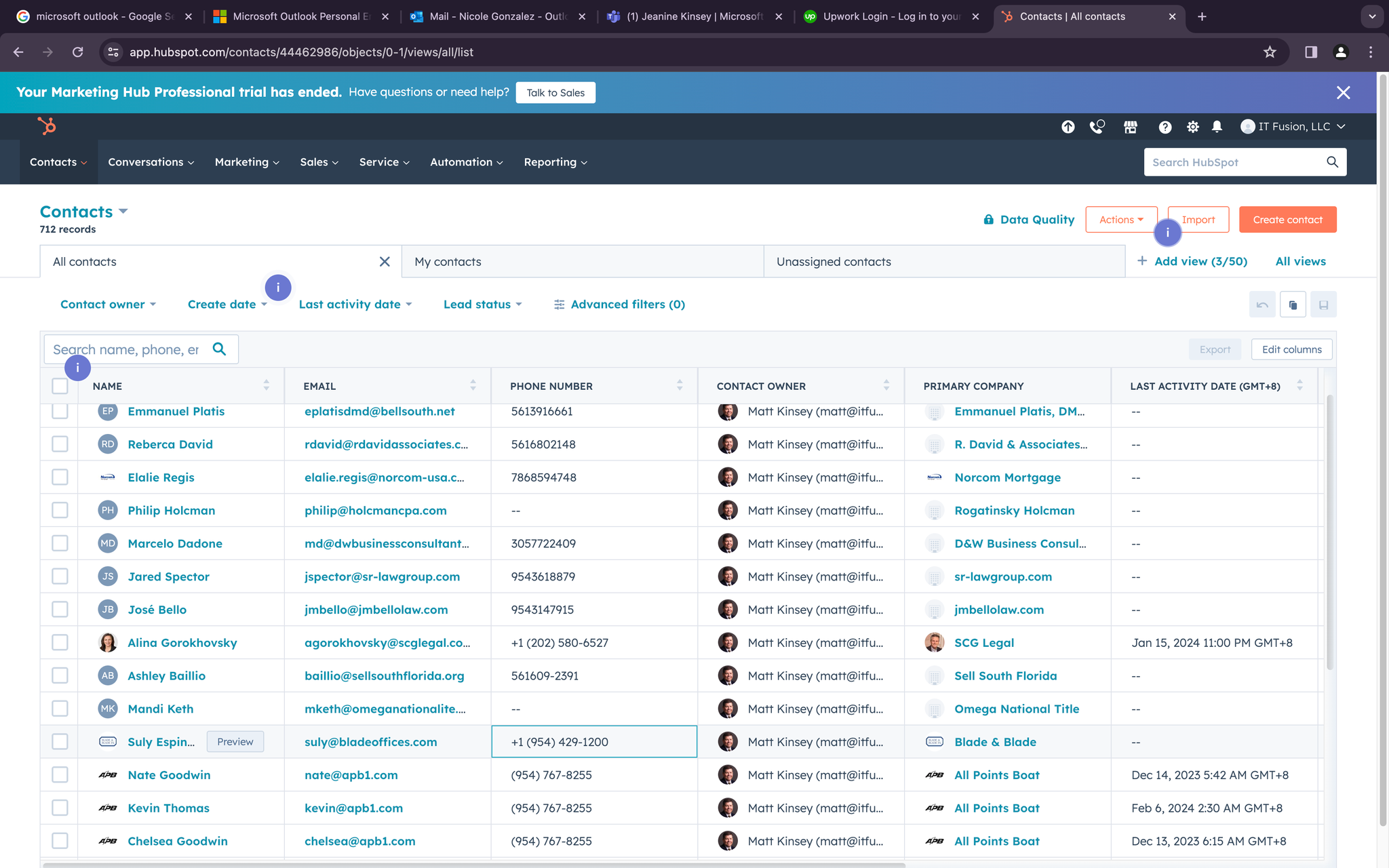Open the marketplace storefront icon

(1131, 127)
